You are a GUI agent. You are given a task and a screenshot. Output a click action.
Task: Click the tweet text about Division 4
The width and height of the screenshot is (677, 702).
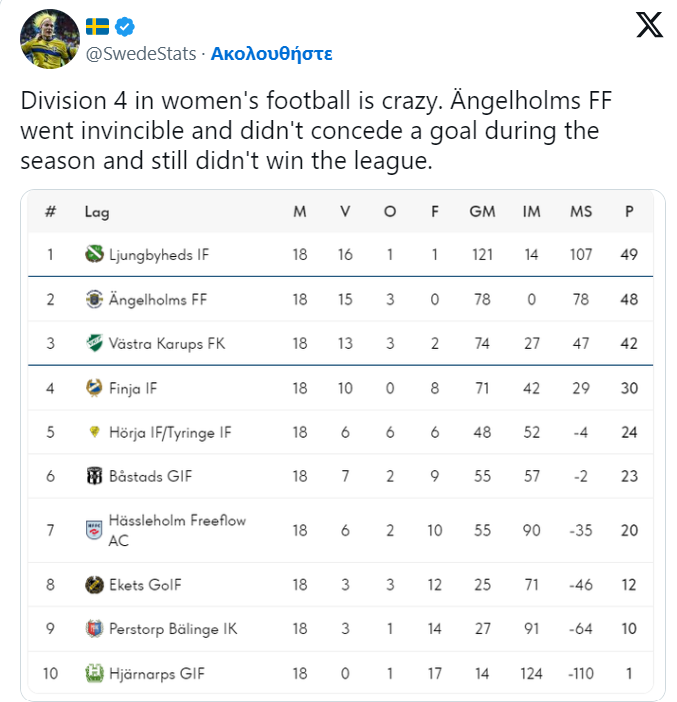pos(316,130)
